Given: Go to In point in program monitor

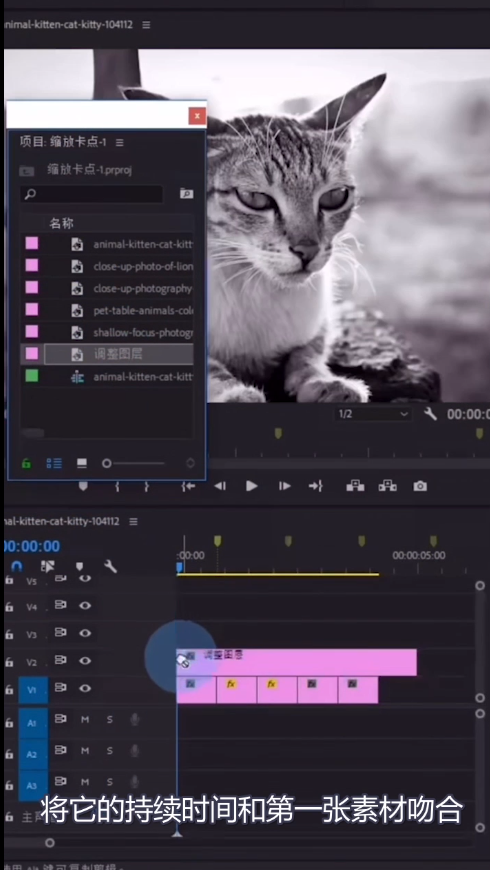Looking at the screenshot, I should pos(188,486).
